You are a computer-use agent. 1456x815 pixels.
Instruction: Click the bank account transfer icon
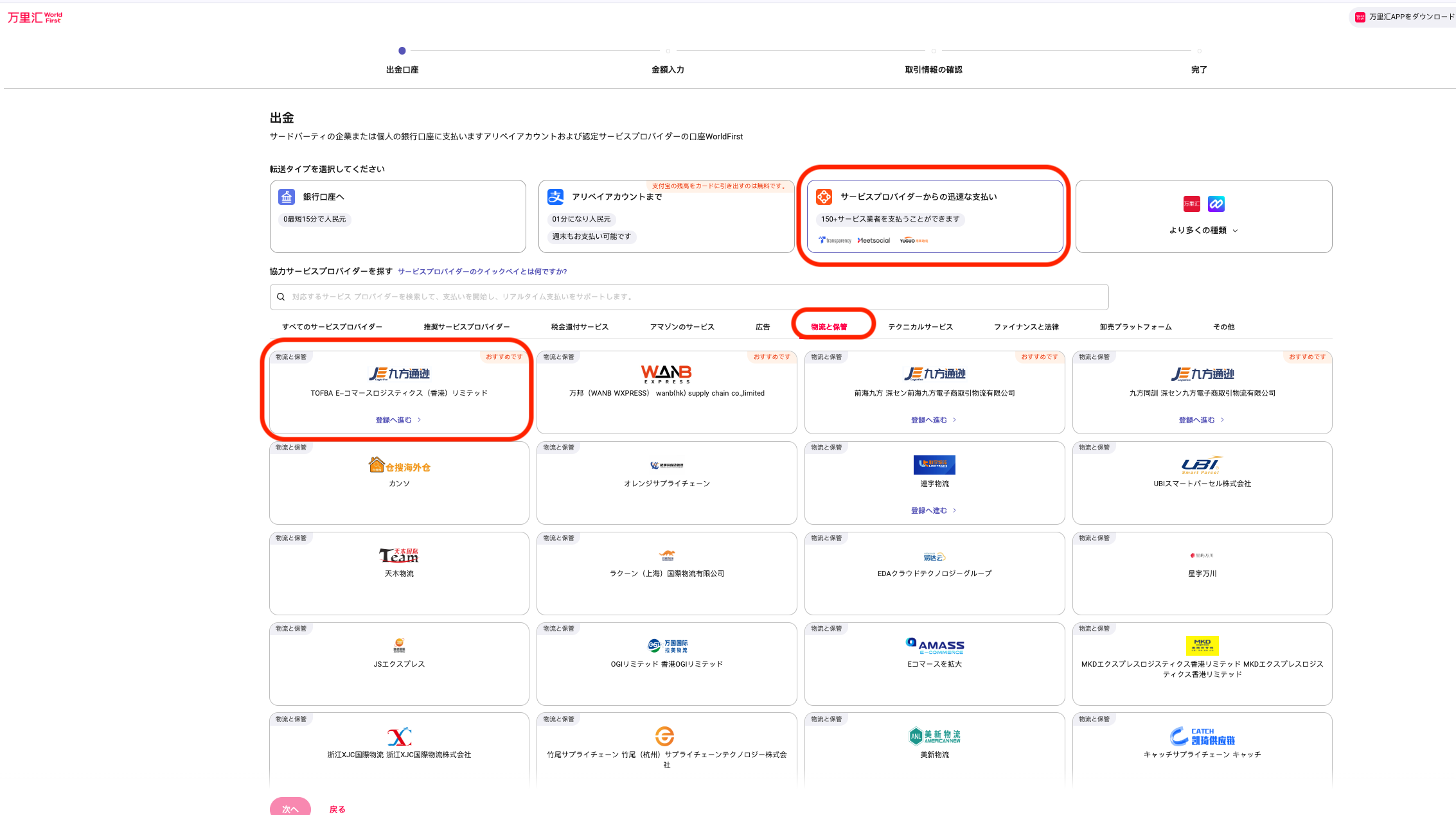pos(287,197)
